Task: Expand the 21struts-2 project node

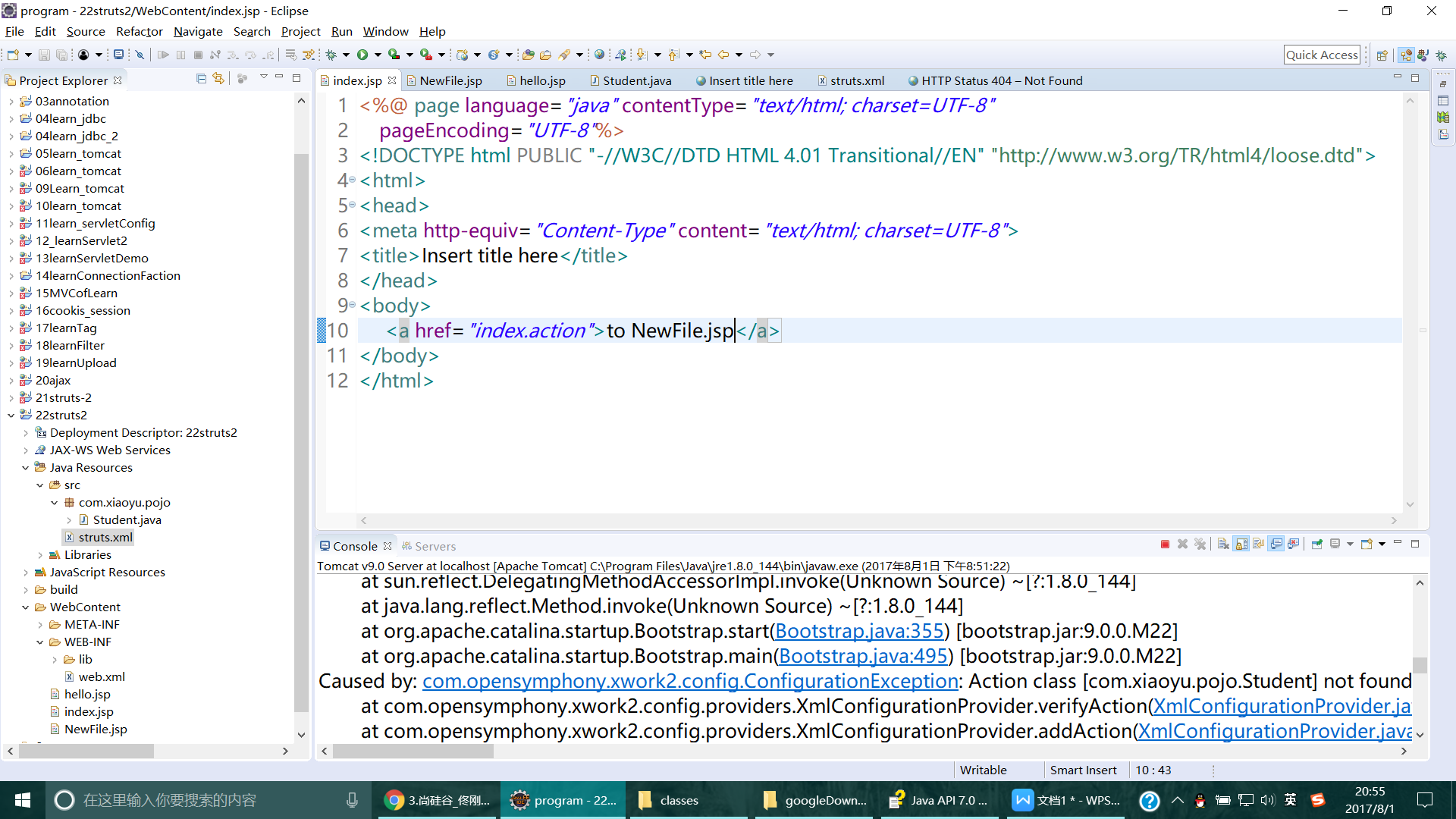Action: tap(11, 397)
